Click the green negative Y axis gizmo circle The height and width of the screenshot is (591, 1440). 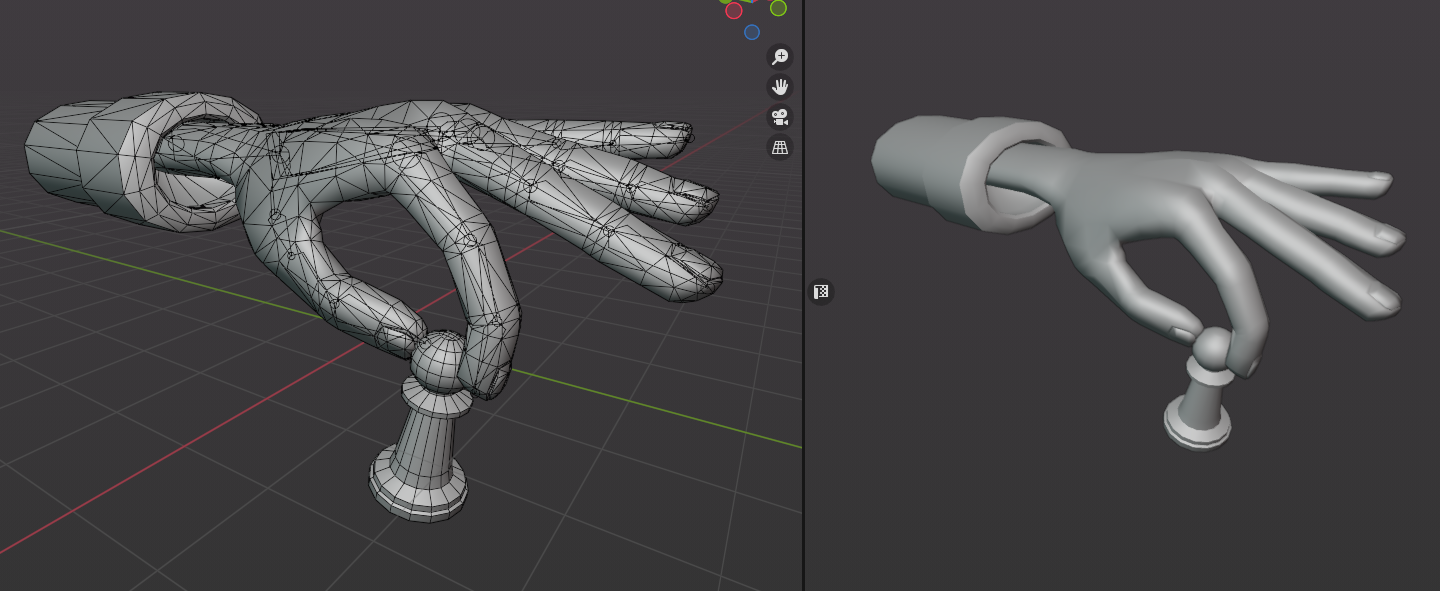(778, 8)
